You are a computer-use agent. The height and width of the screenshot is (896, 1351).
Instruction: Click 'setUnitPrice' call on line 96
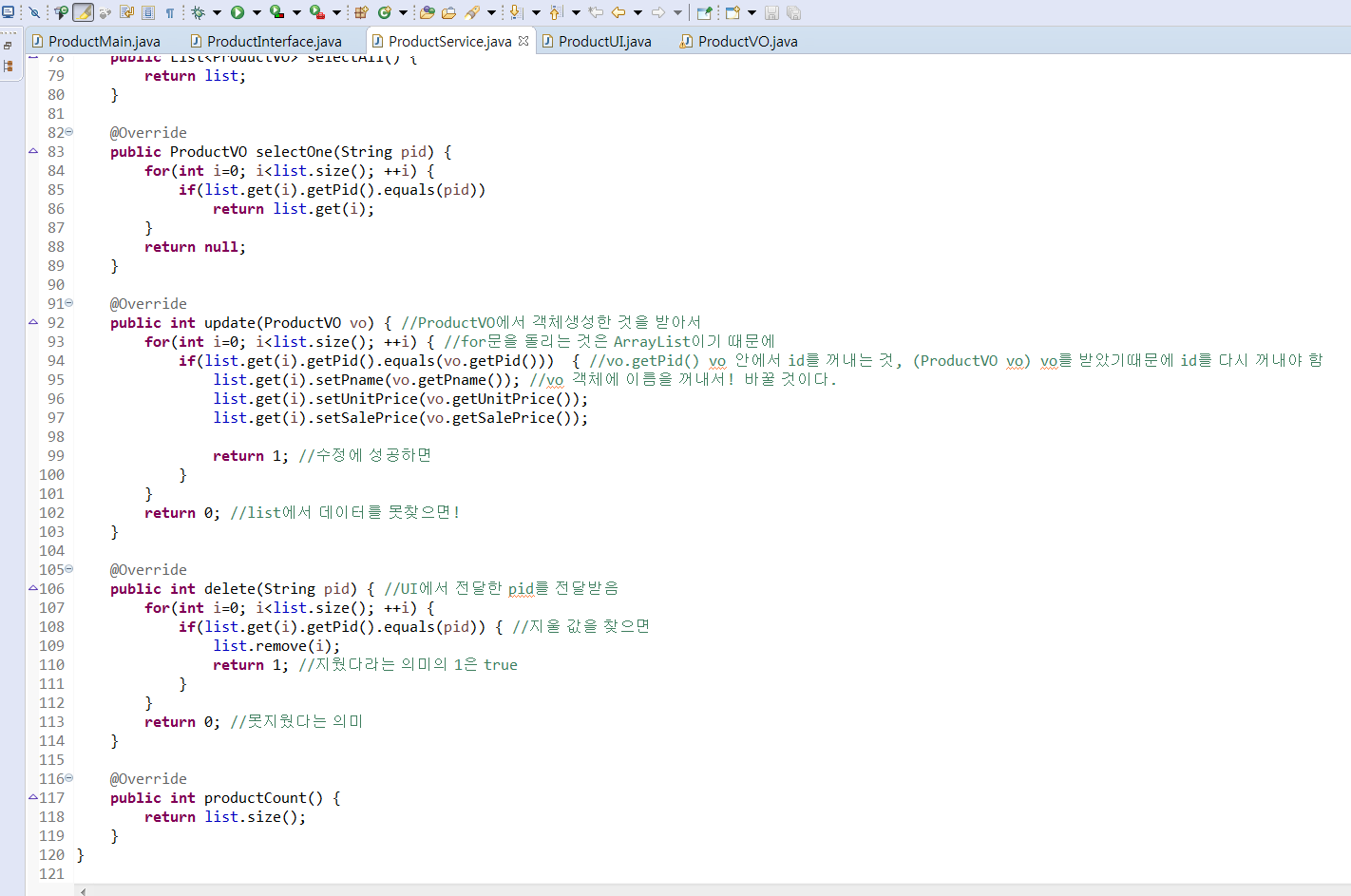[367, 398]
